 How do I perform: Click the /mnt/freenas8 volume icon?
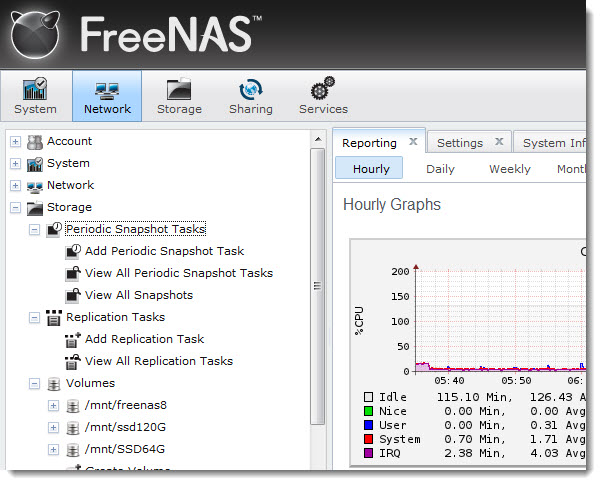pyautogui.click(x=73, y=406)
